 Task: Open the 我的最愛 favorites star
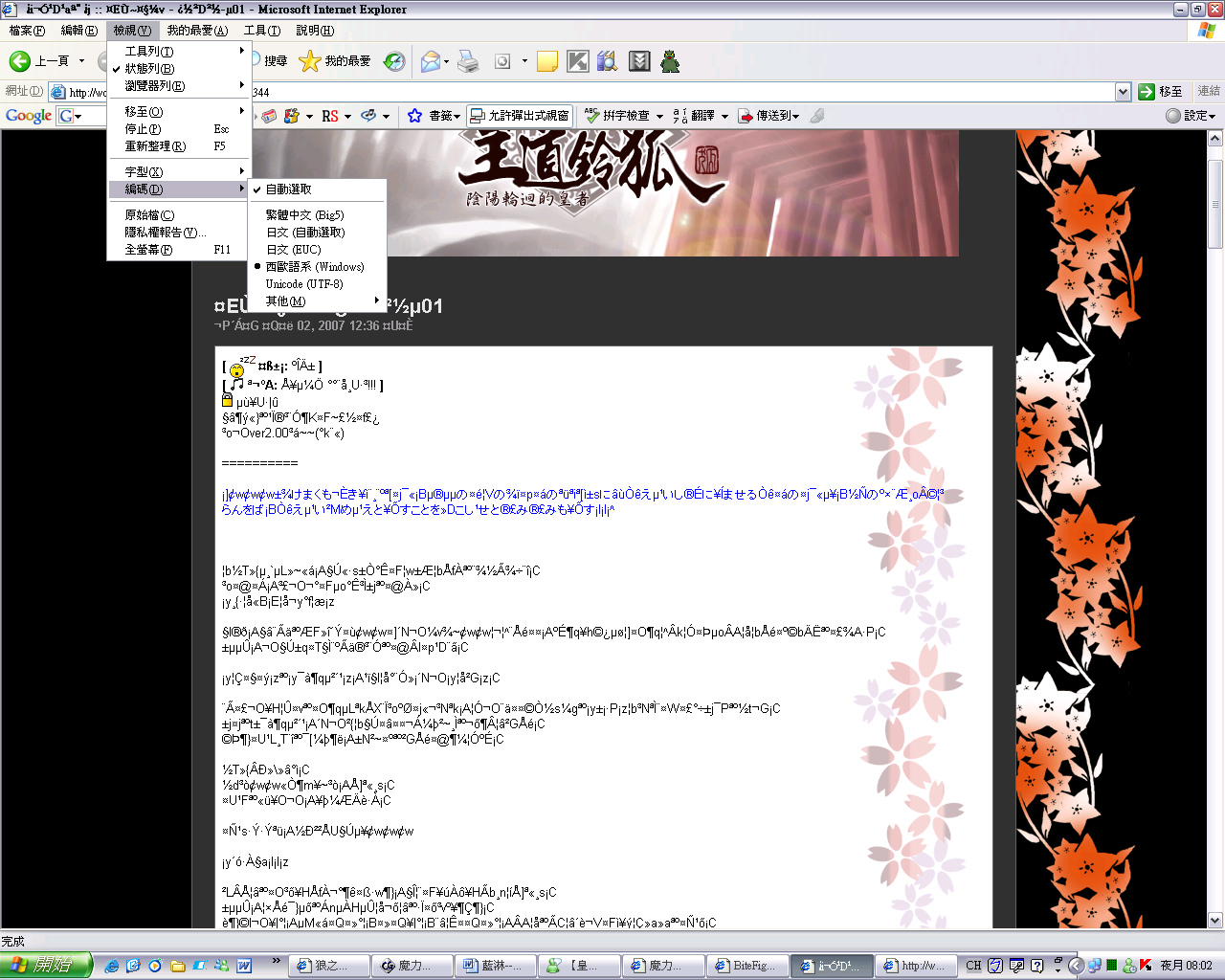(335, 61)
